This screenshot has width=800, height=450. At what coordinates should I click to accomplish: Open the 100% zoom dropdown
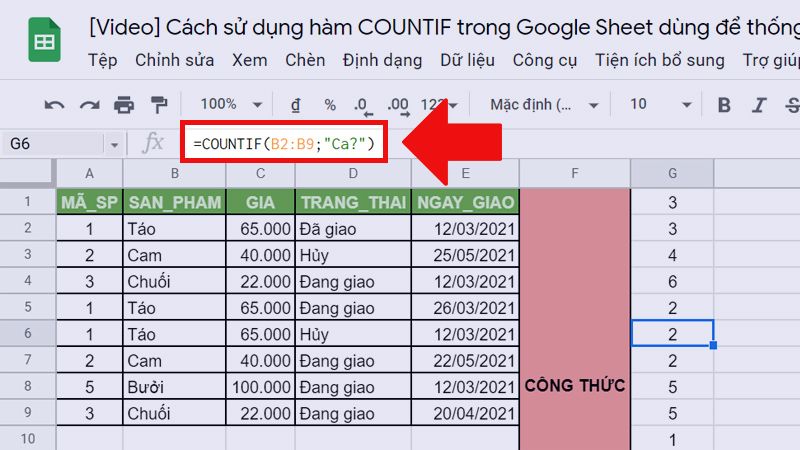point(228,105)
